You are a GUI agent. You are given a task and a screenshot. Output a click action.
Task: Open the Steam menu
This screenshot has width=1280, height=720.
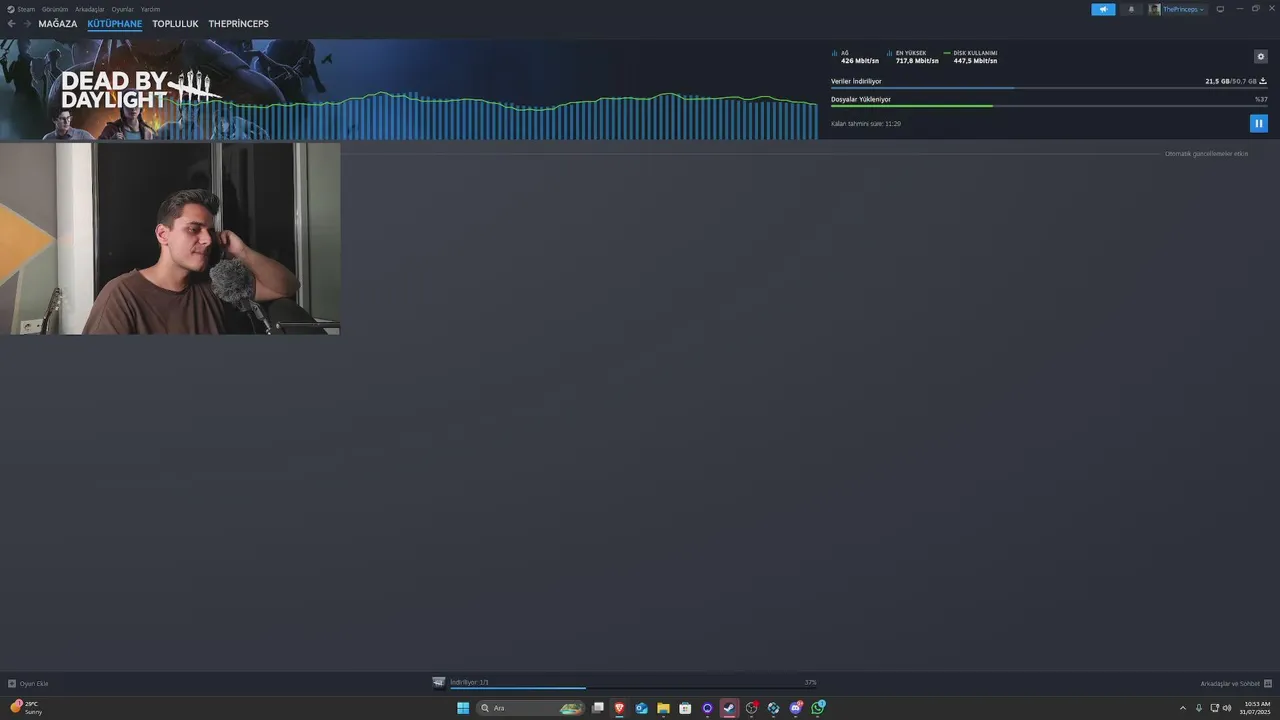pyautogui.click(x=21, y=9)
